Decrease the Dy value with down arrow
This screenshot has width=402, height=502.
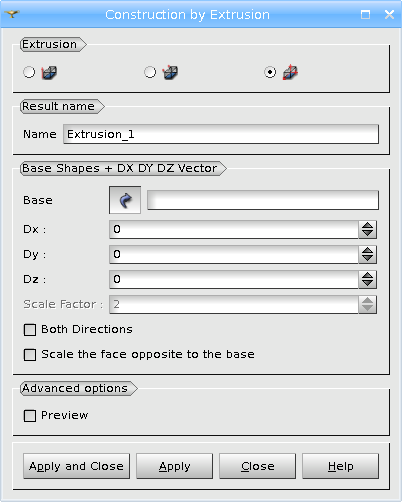[x=368, y=258]
